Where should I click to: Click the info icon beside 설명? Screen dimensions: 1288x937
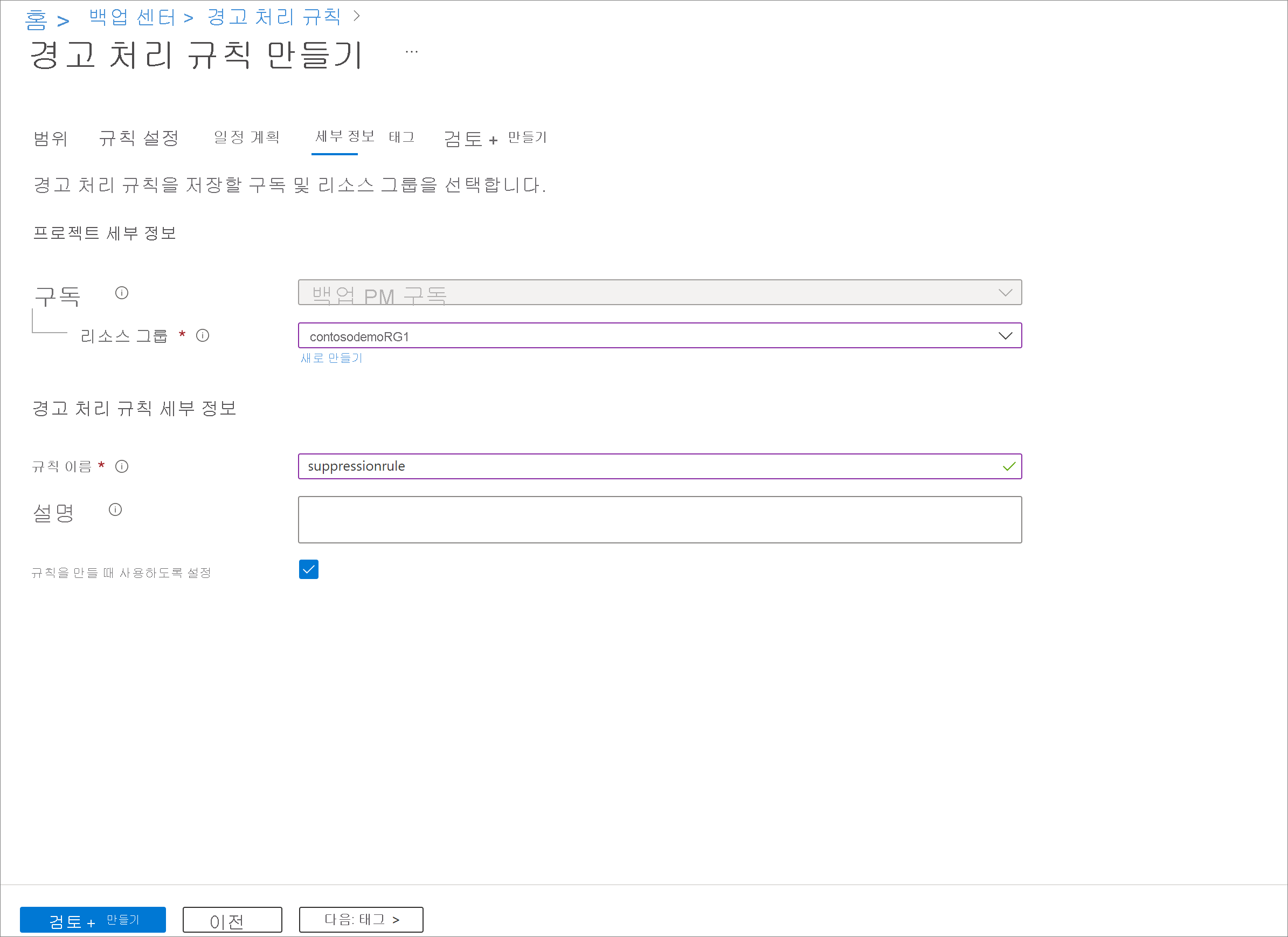[115, 509]
